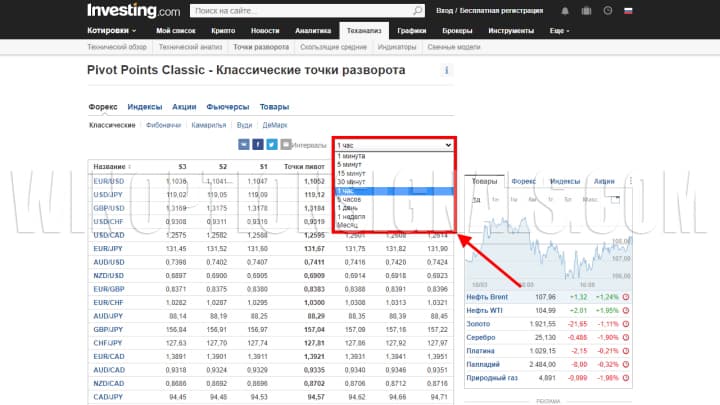
Task: Switch to the Фьючерсы pivot tab
Action: coord(227,107)
